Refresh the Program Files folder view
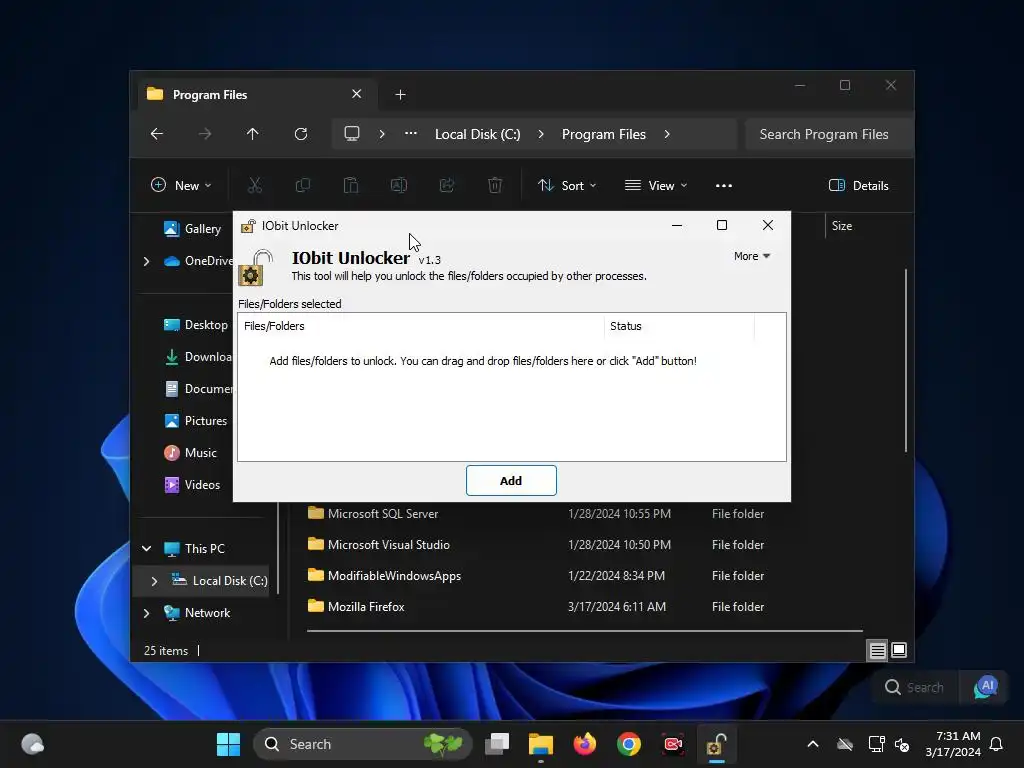The width and height of the screenshot is (1024, 768). pos(301,134)
